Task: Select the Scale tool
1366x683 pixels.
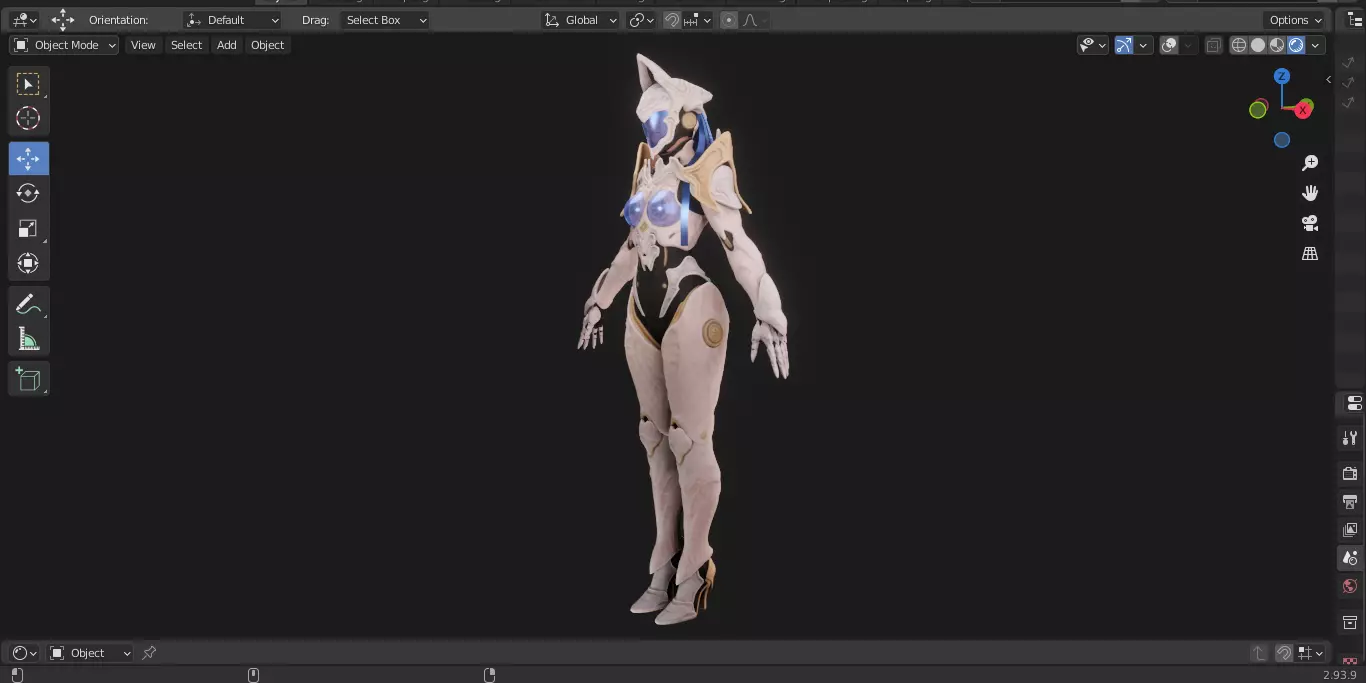Action: [x=28, y=229]
